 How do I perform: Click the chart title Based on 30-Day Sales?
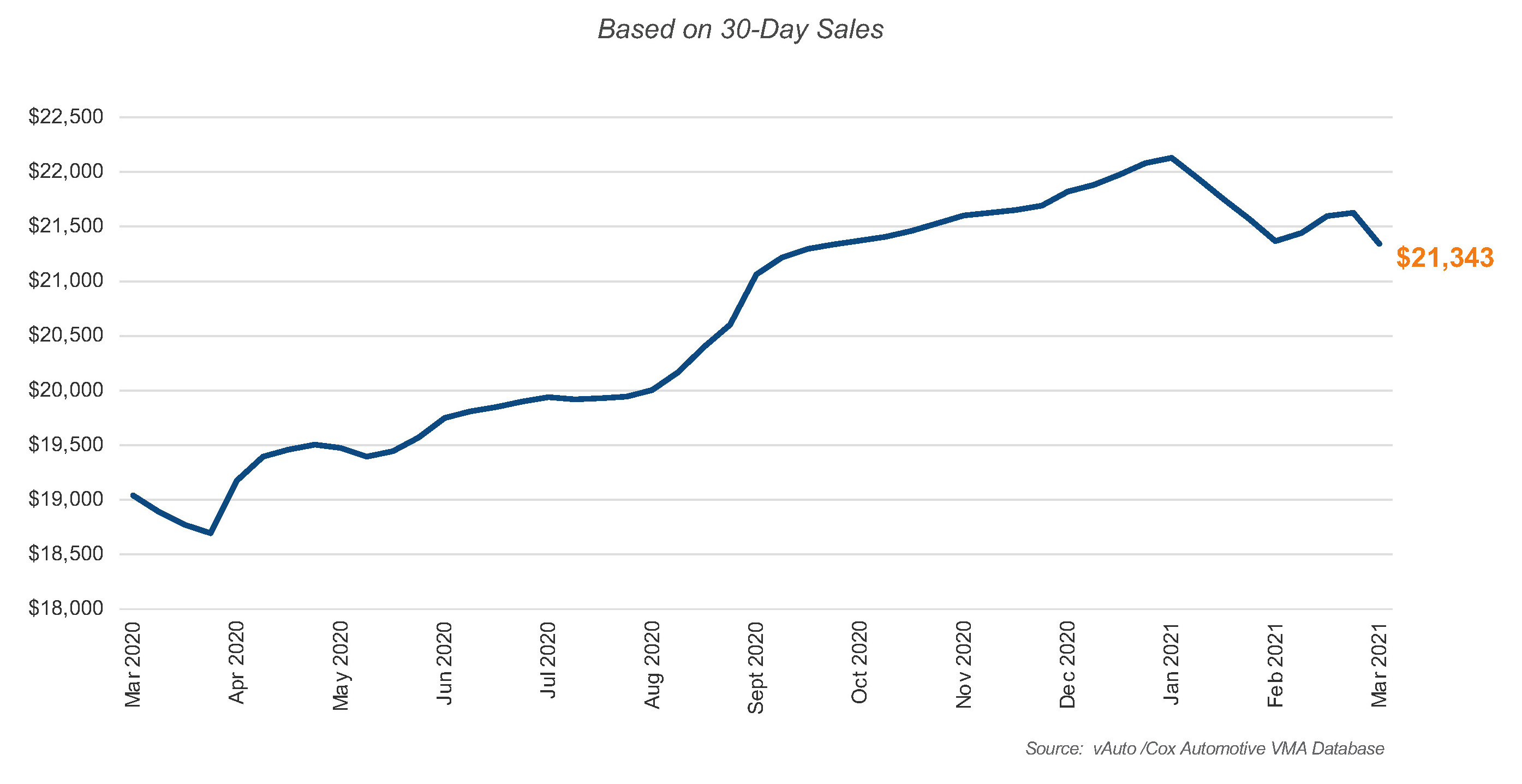click(741, 29)
